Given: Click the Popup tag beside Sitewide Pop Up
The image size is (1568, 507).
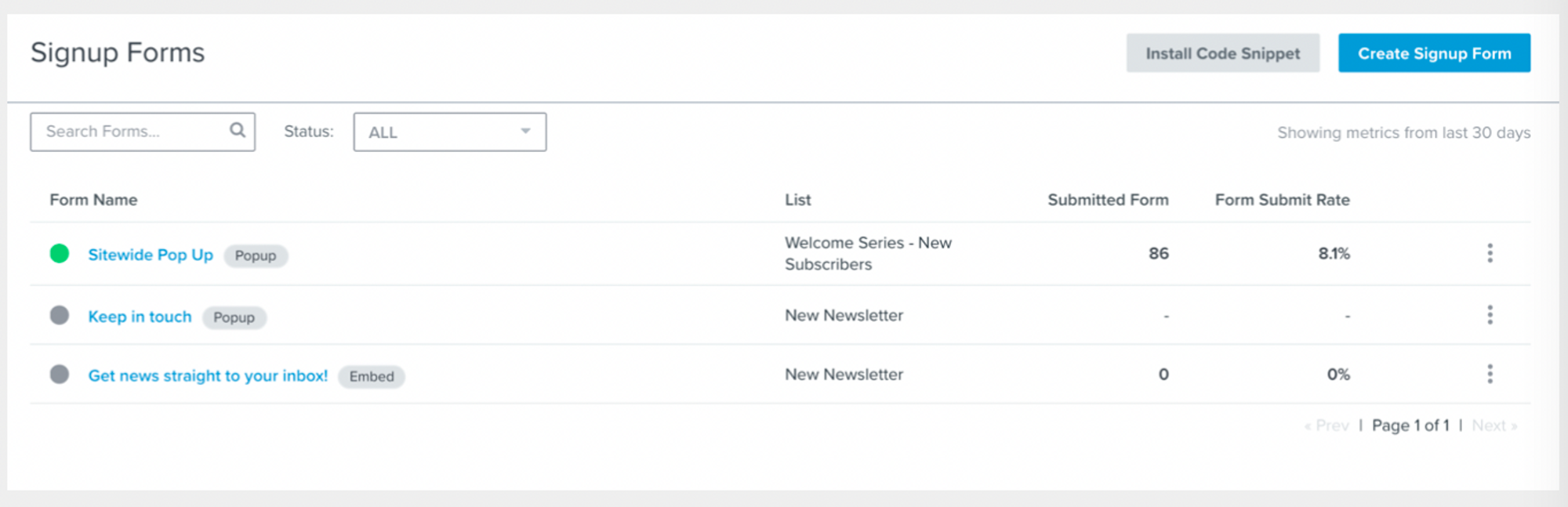Looking at the screenshot, I should click(256, 255).
